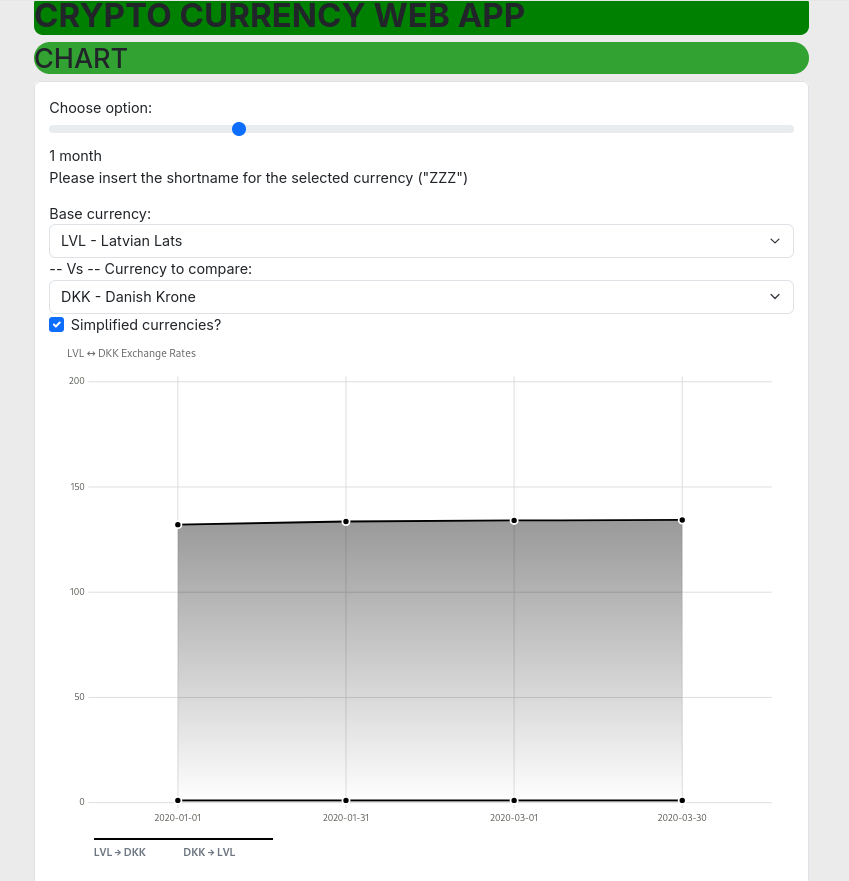Click the '2020-01-31' x-axis label

pyautogui.click(x=346, y=818)
